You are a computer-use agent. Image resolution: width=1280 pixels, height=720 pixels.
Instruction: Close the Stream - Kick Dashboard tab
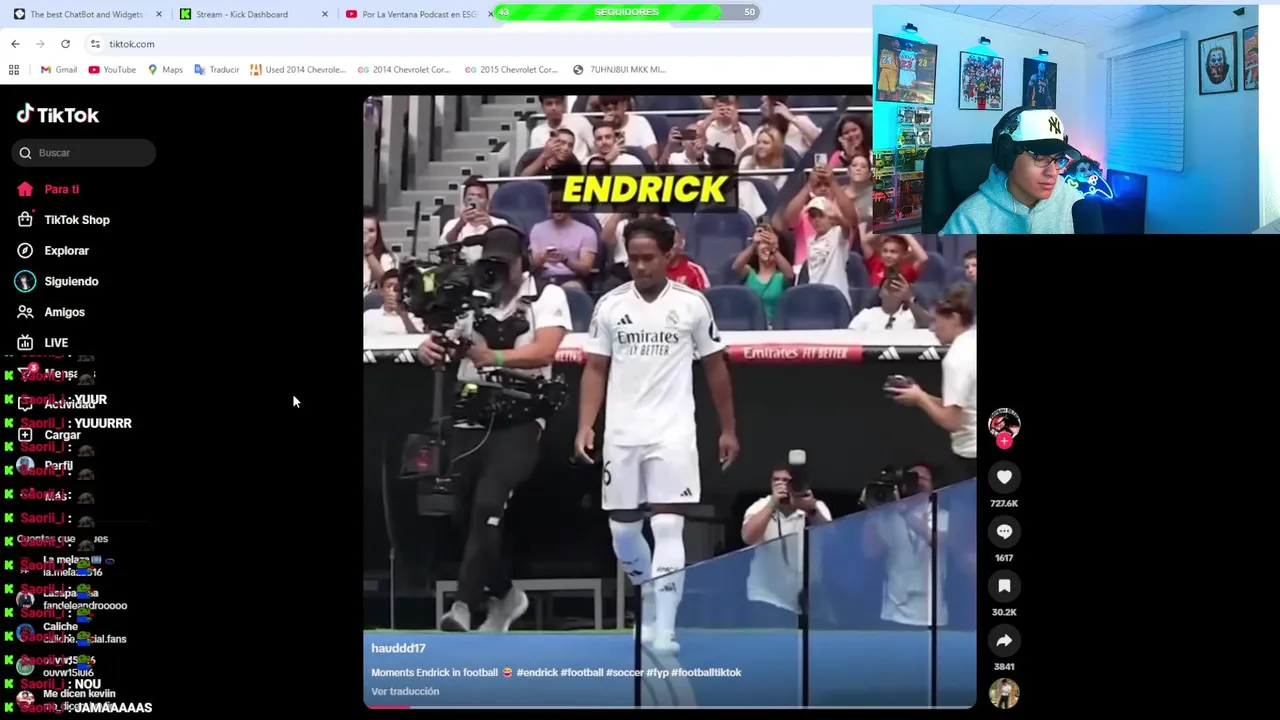[x=324, y=14]
